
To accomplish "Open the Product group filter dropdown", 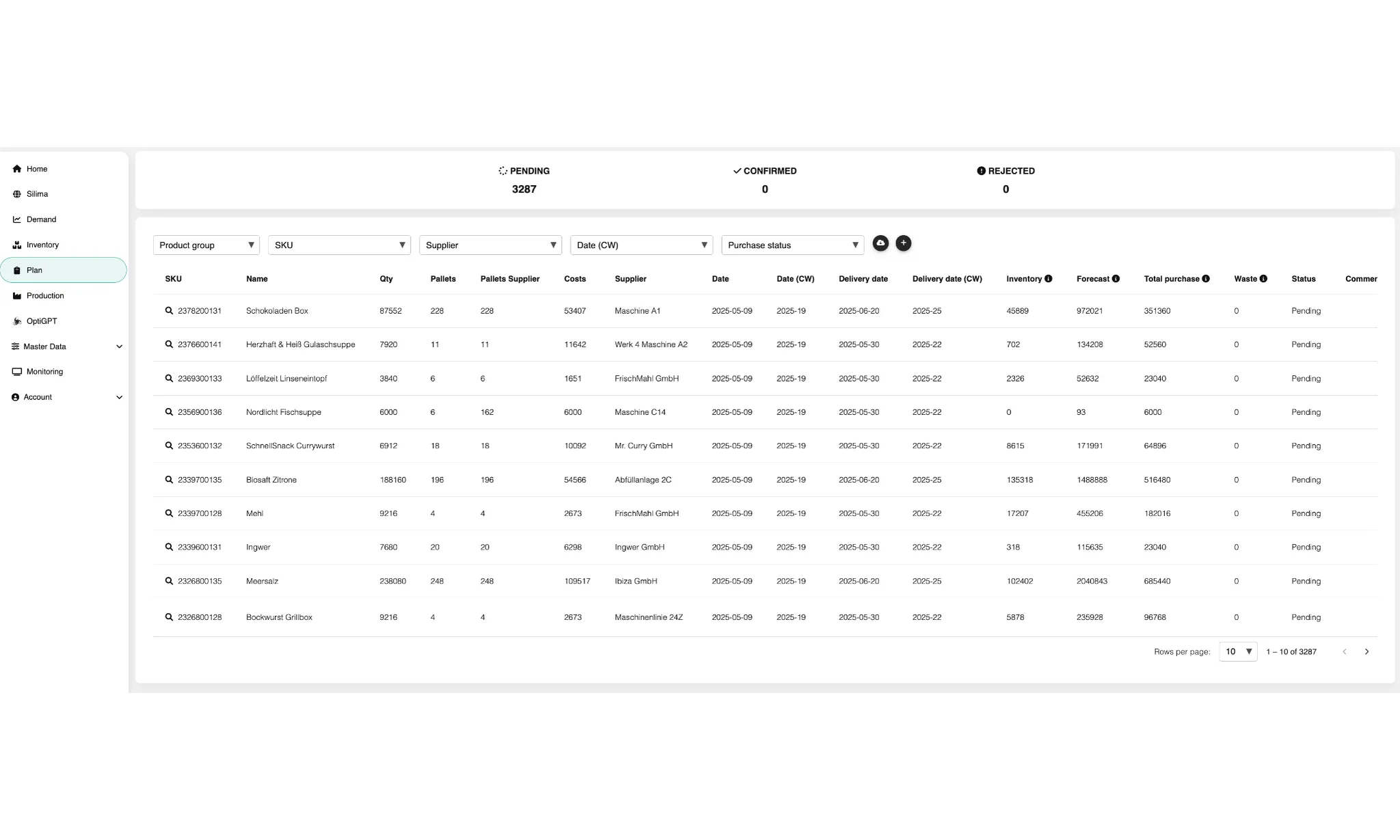I will click(206, 245).
